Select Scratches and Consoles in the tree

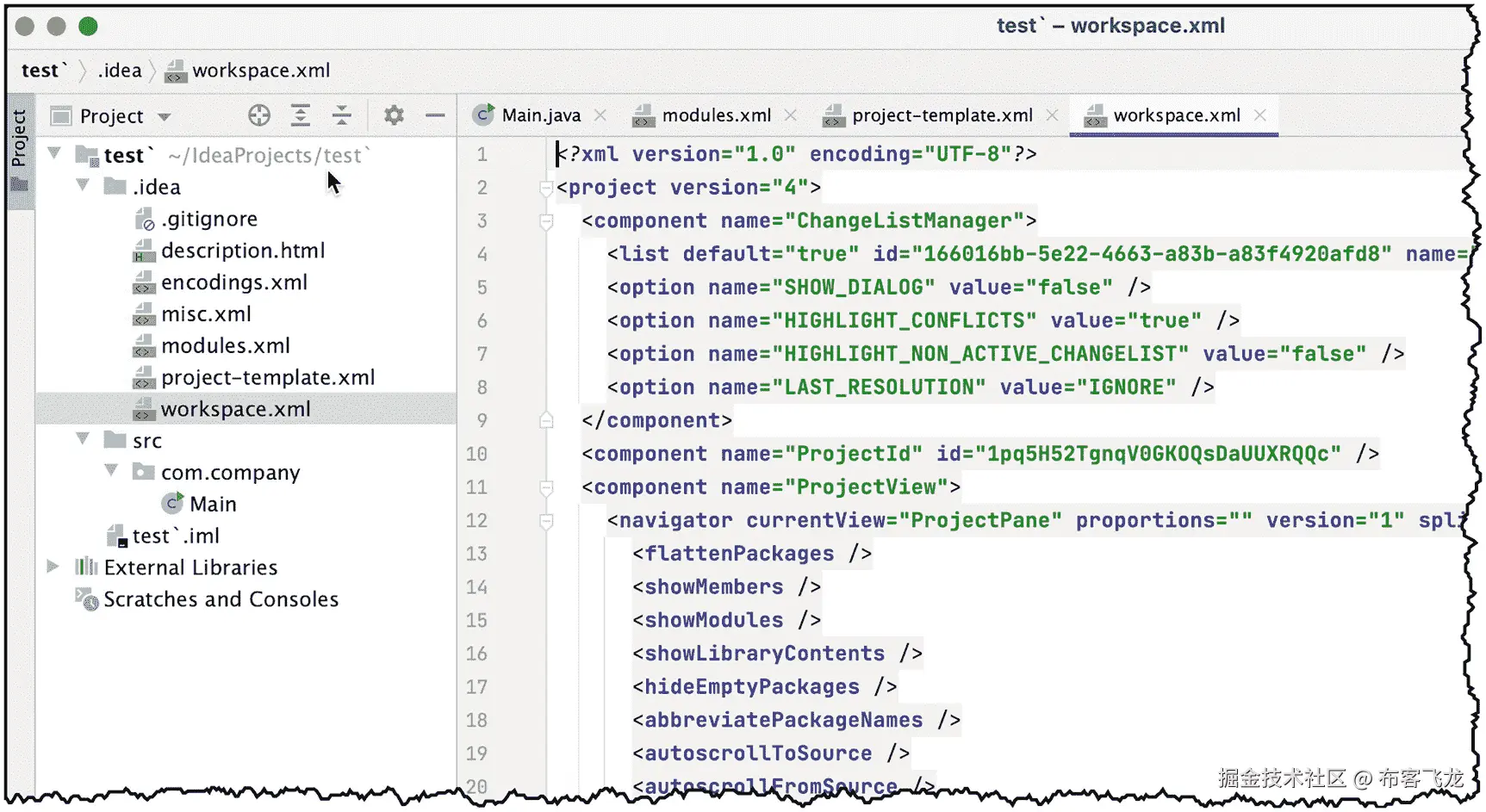click(221, 599)
